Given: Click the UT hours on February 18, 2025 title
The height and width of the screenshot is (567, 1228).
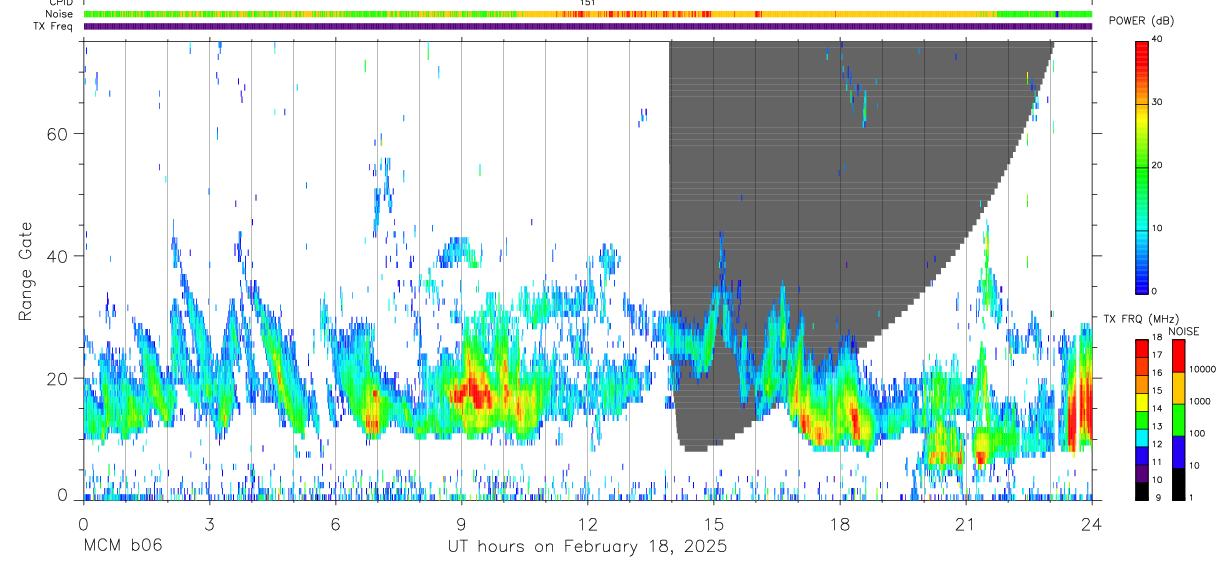Looking at the screenshot, I should (x=587, y=547).
